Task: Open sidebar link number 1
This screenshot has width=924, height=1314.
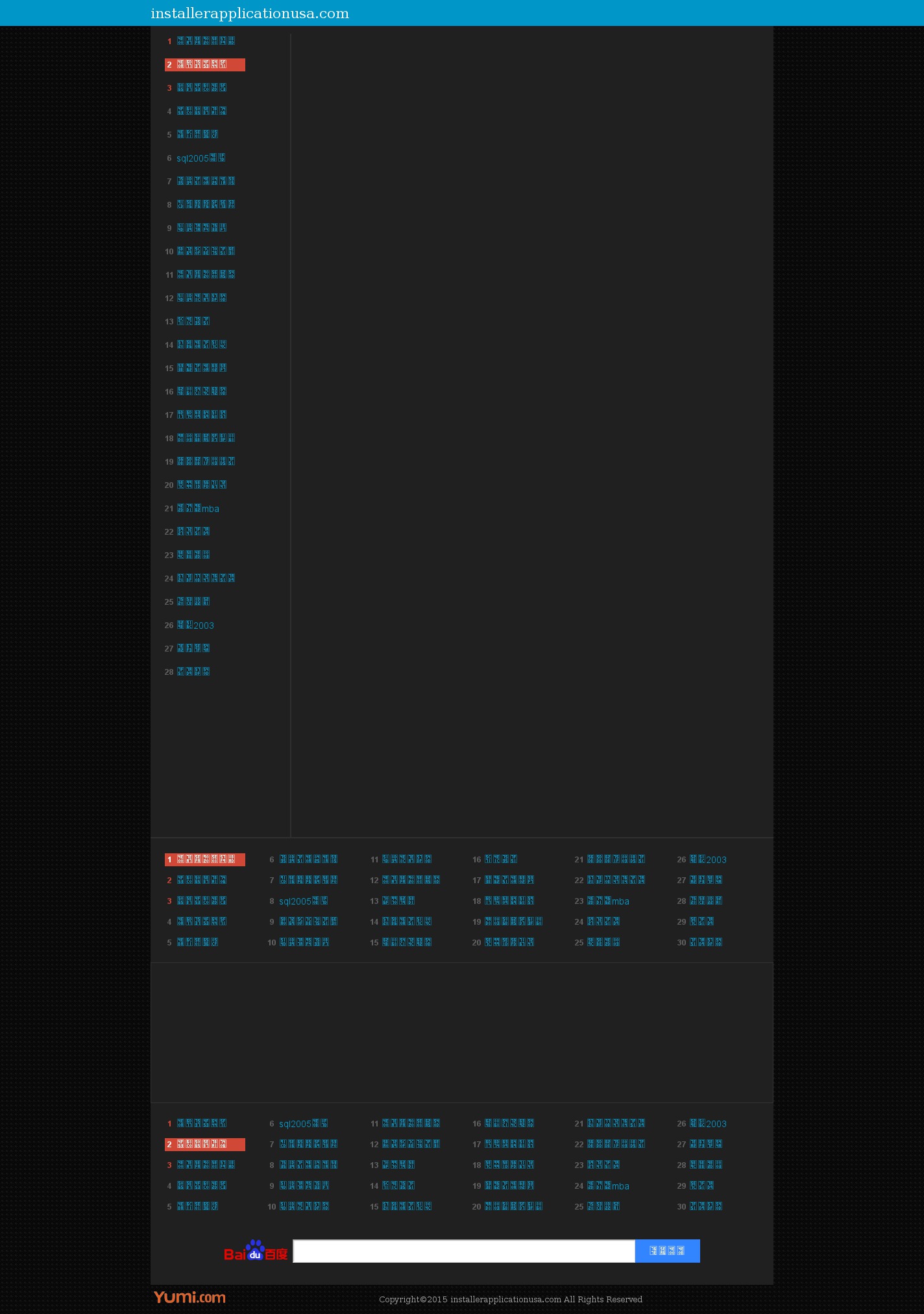Action: tap(206, 42)
